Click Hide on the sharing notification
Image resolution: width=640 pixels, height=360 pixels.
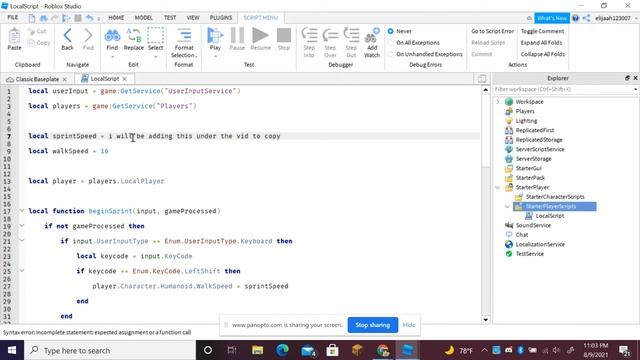(x=409, y=325)
